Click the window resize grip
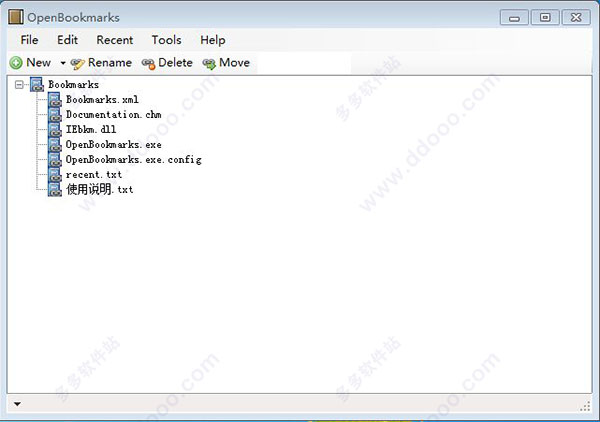This screenshot has height=422, width=600. 585,406
